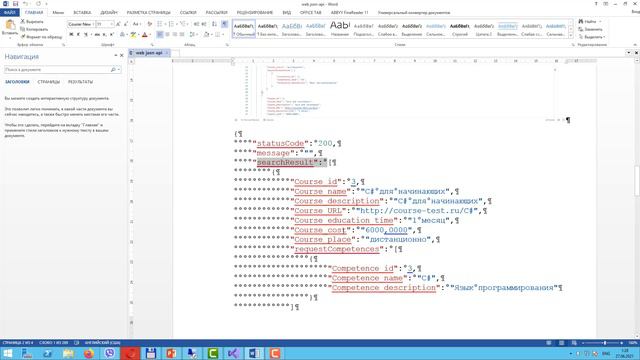The image size is (640, 360).
Task: Click Sort icon in Paragraph group
Action: (214, 24)
